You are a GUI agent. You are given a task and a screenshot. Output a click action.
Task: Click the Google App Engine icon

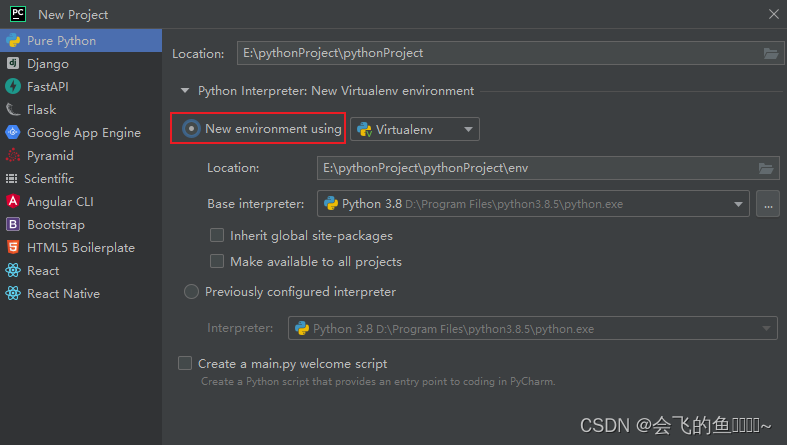(13, 132)
